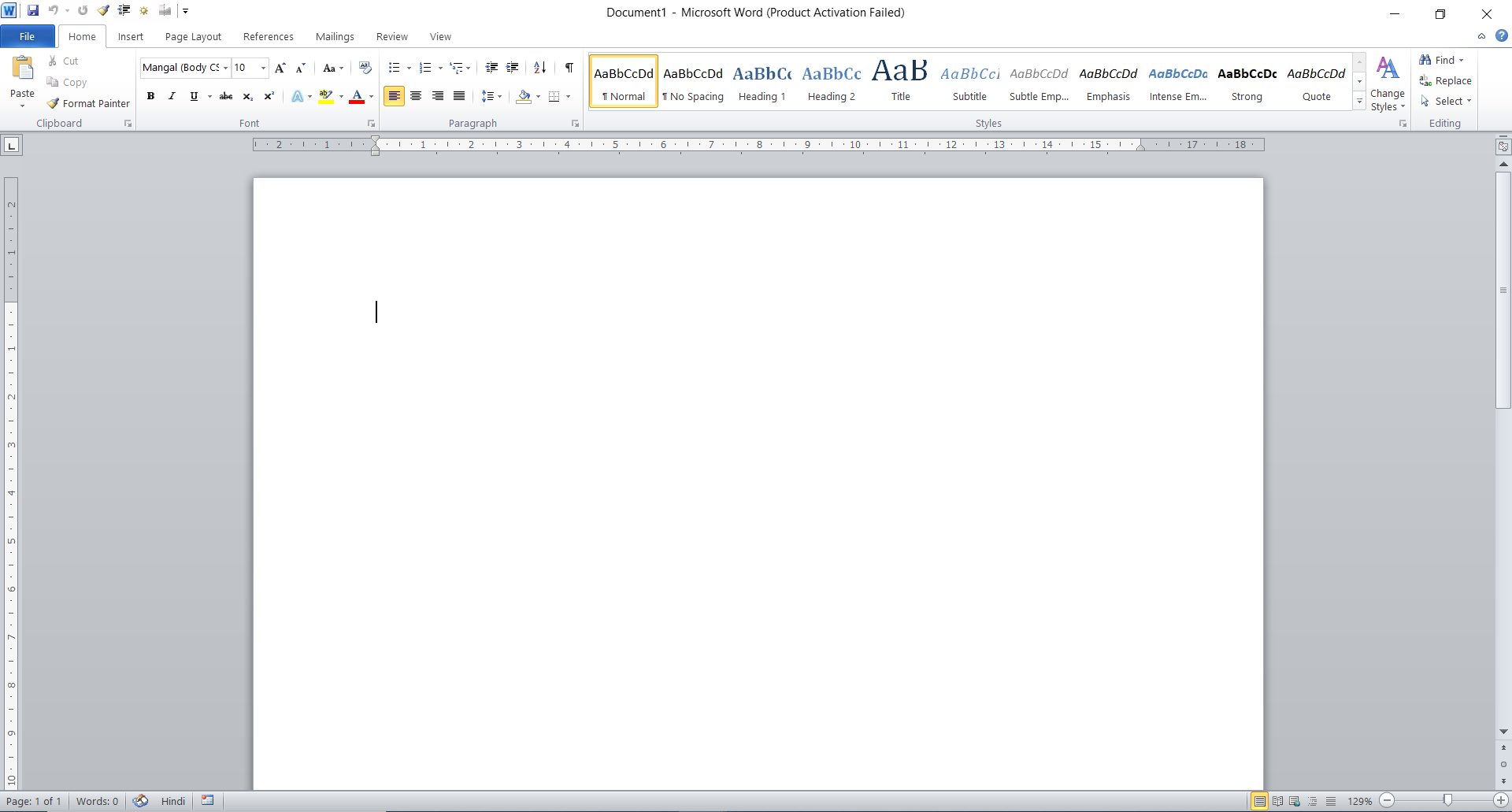The image size is (1512, 812).
Task: Open the Sort dialog
Action: (x=539, y=68)
